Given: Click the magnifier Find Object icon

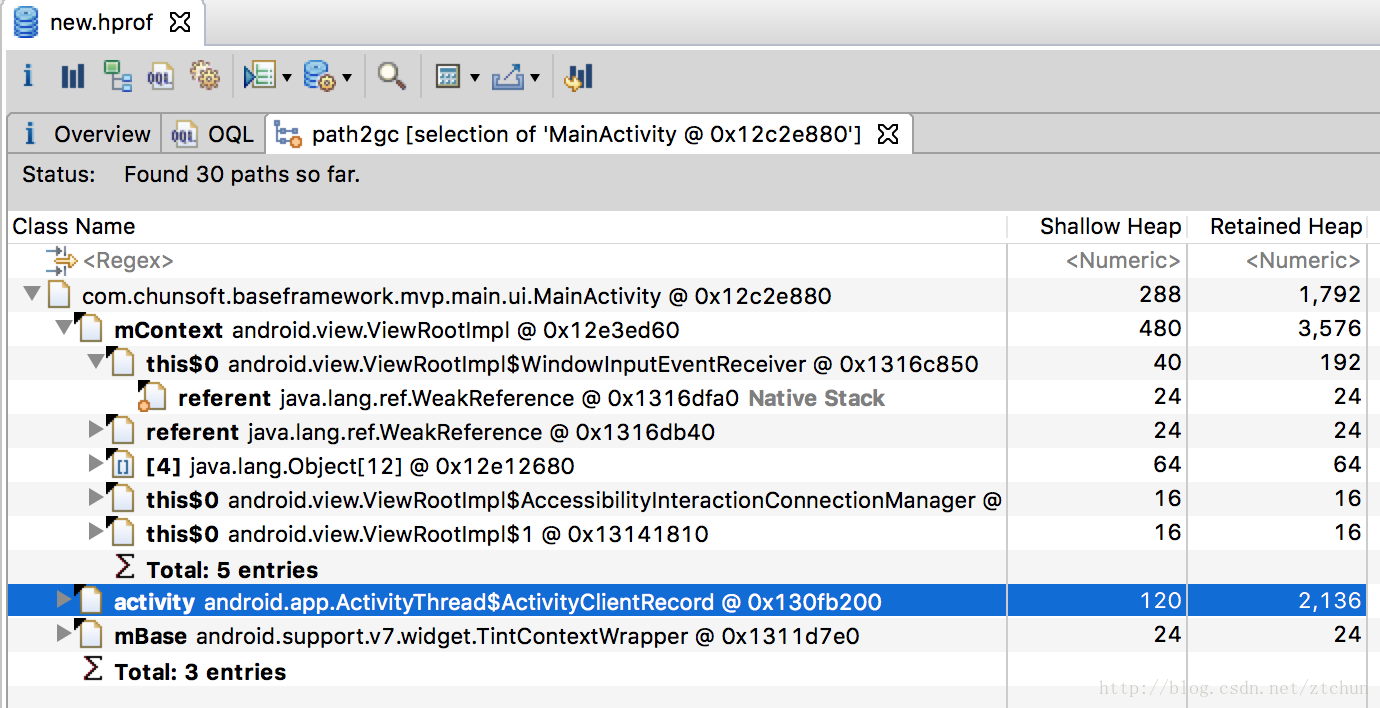Looking at the screenshot, I should (391, 77).
